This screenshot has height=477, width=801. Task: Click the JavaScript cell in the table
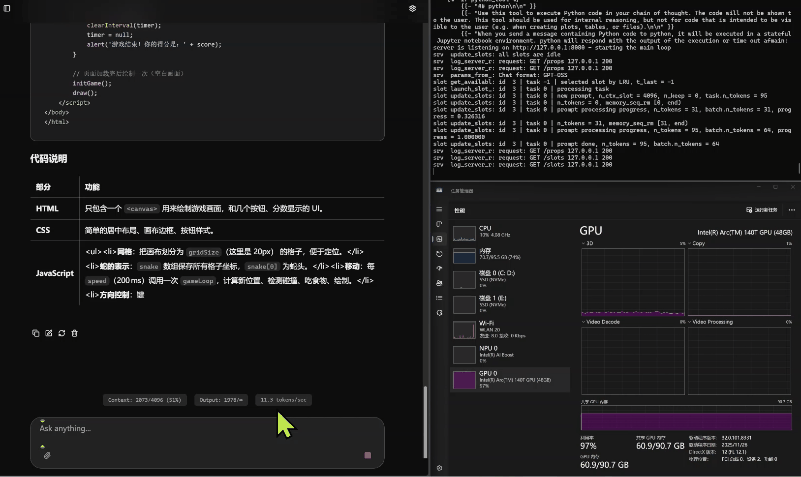pyautogui.click(x=55, y=273)
